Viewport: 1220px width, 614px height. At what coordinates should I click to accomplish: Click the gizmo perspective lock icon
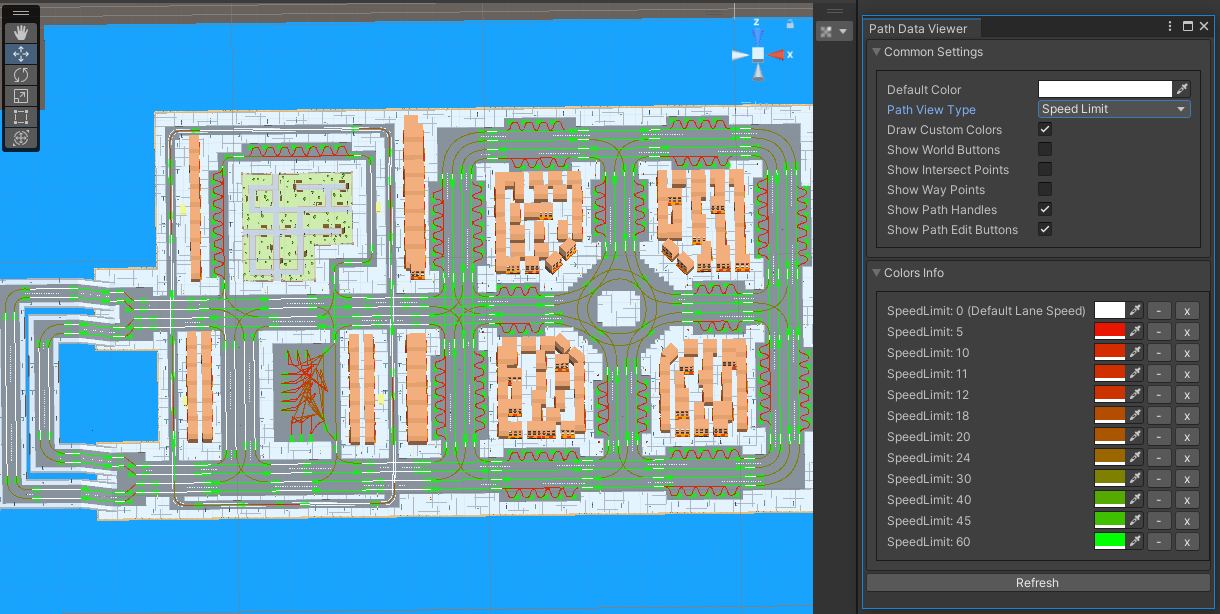tap(790, 22)
